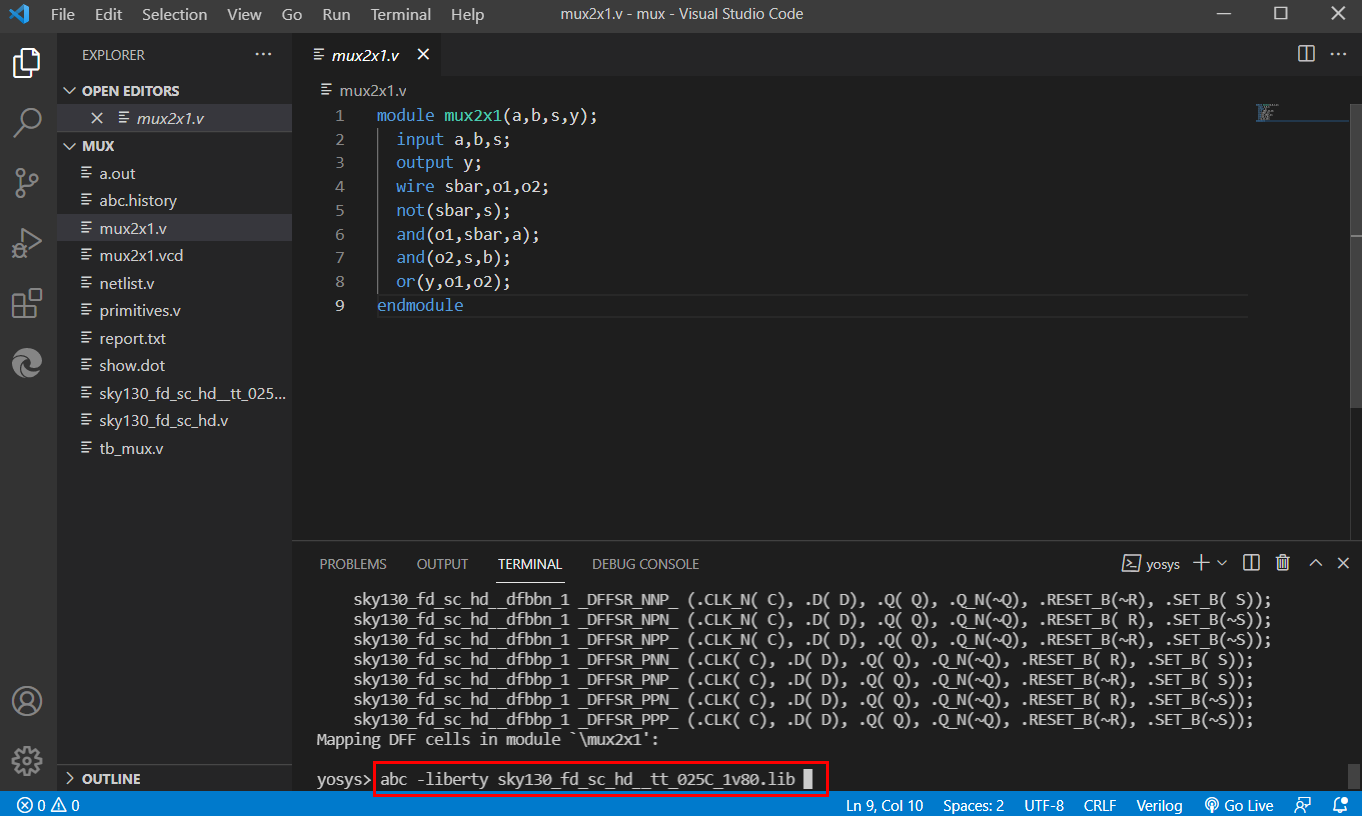Viewport: 1362px width, 816px height.
Task: Switch to the DEBUG CONSOLE tab
Action: [645, 563]
